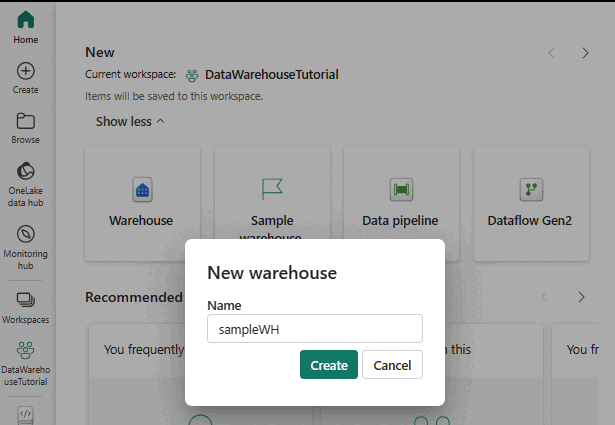This screenshot has width=615, height=425.
Task: Click the New warehouse dialog title
Action: 272,273
